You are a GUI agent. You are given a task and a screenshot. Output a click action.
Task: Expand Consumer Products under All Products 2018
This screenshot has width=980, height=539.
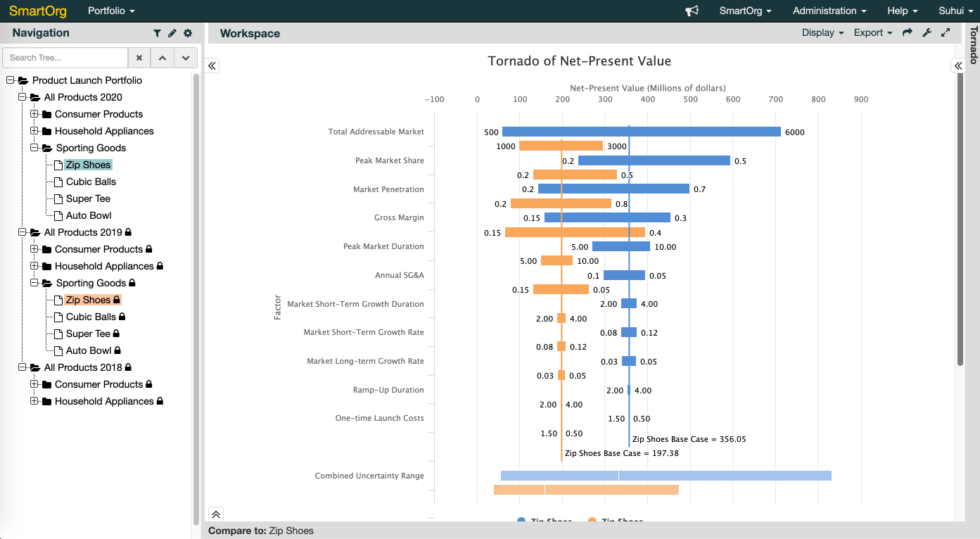pos(34,384)
